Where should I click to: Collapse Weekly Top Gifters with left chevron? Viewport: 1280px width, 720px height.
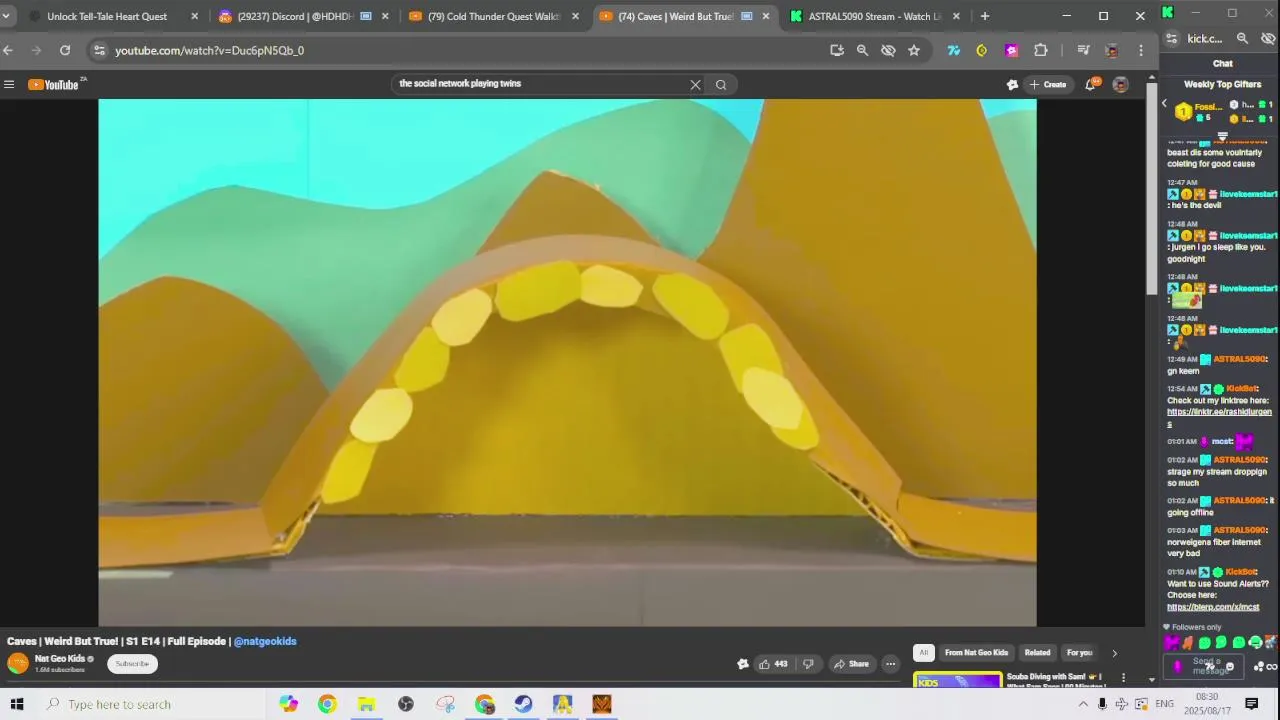1164,104
